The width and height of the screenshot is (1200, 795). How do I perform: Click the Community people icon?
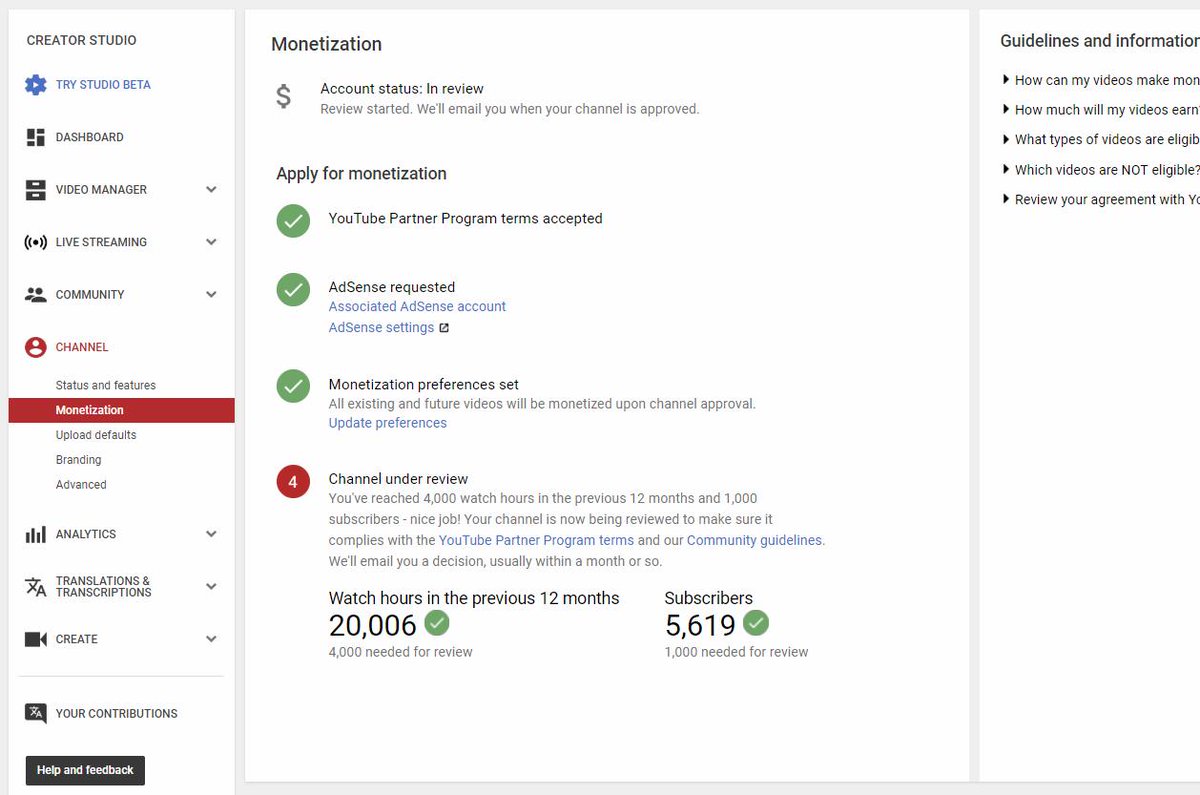point(36,295)
